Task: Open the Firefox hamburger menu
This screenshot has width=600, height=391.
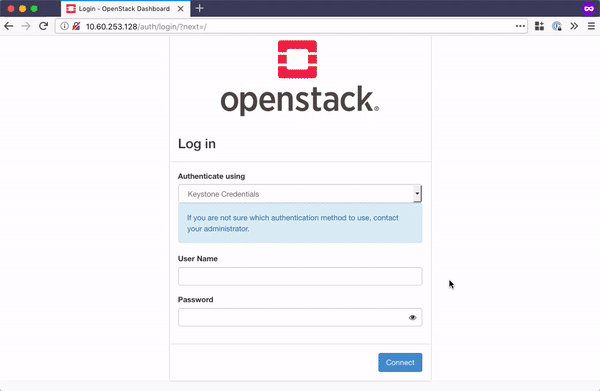Action: click(x=591, y=26)
